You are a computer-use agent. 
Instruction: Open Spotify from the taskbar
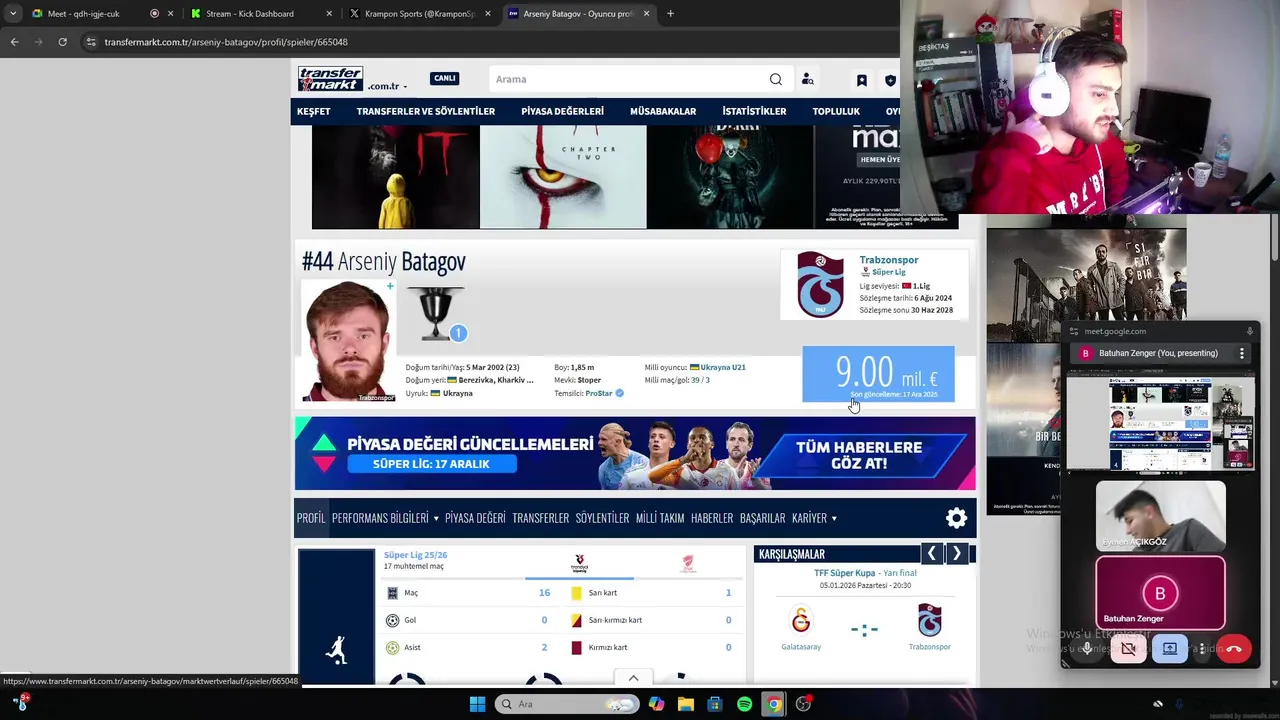(x=744, y=704)
